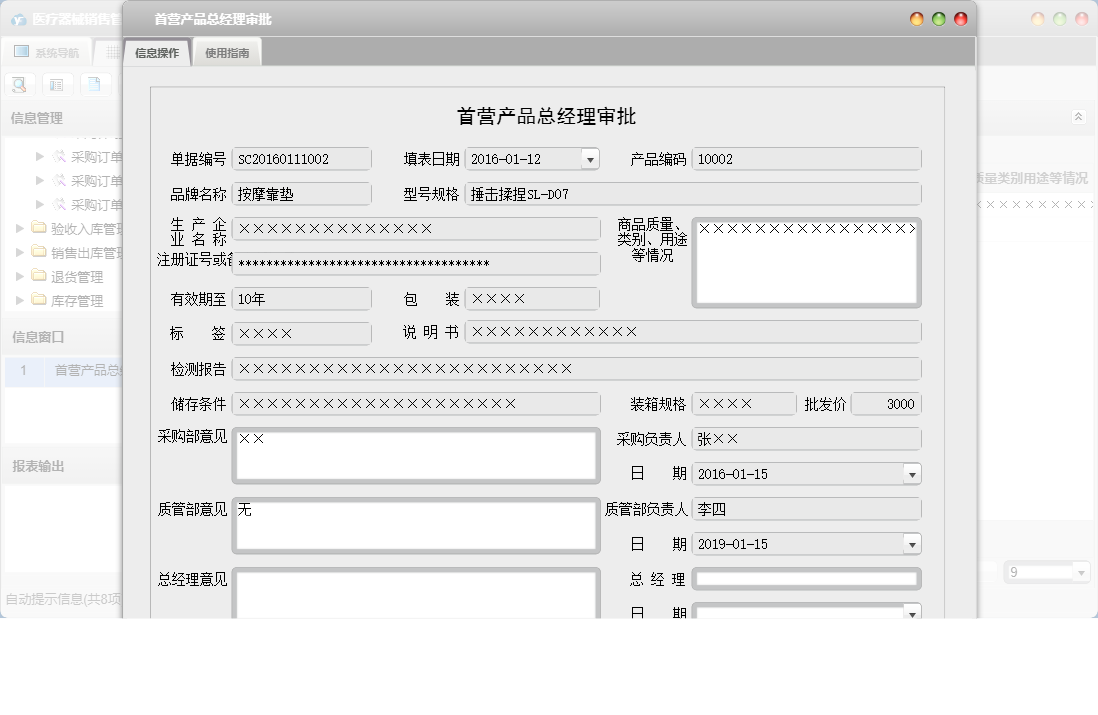Screen dimensions: 1098x715
Task: Collapse the panel using double-chevron icon
Action: pyautogui.click(x=1078, y=117)
